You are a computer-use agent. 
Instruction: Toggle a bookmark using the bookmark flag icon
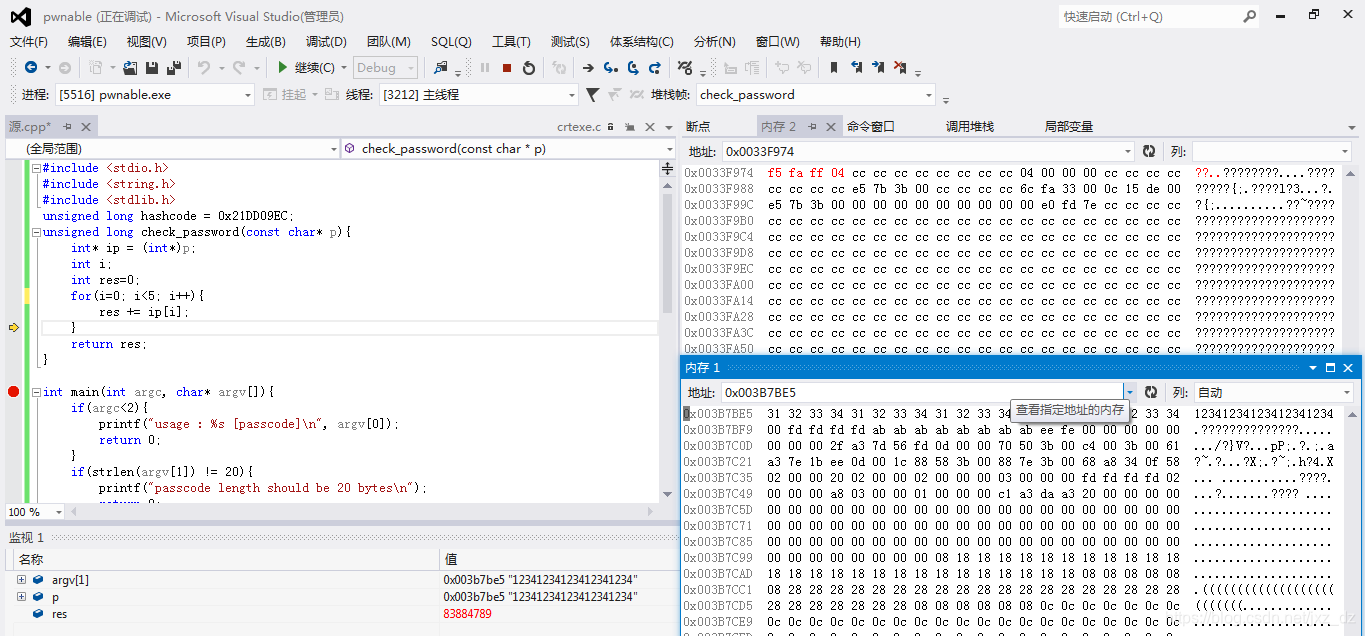[x=834, y=68]
